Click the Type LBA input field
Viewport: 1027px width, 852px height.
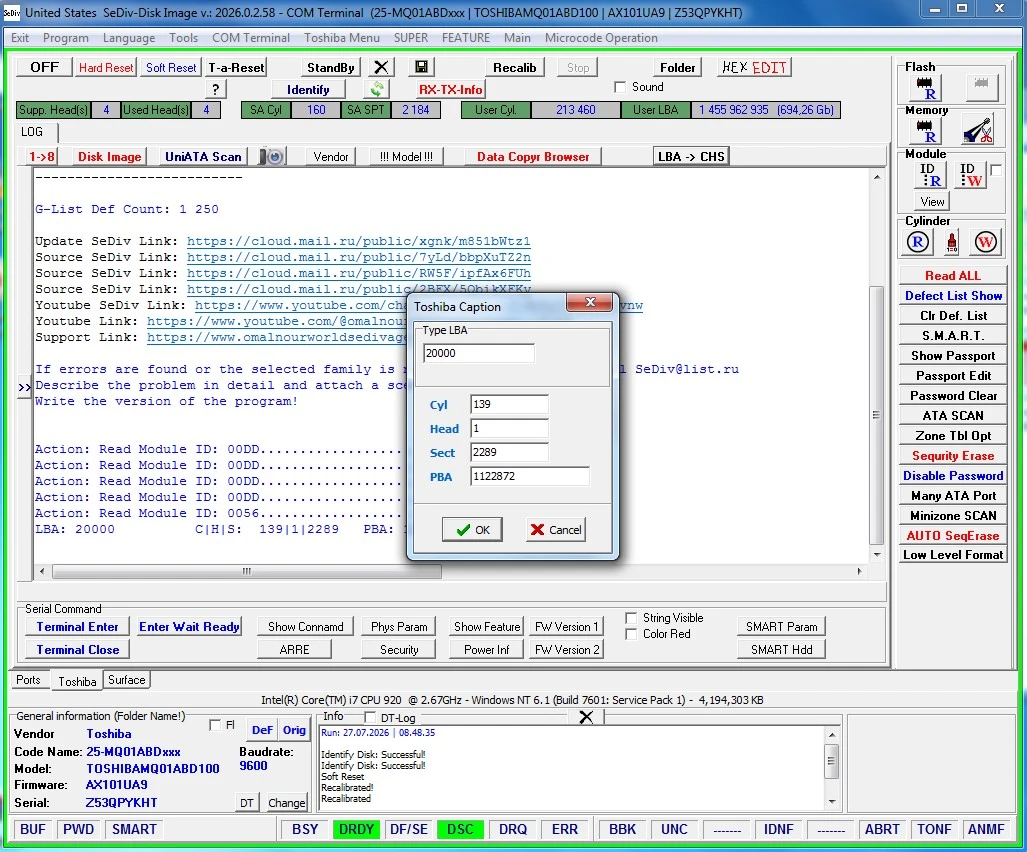(x=478, y=353)
